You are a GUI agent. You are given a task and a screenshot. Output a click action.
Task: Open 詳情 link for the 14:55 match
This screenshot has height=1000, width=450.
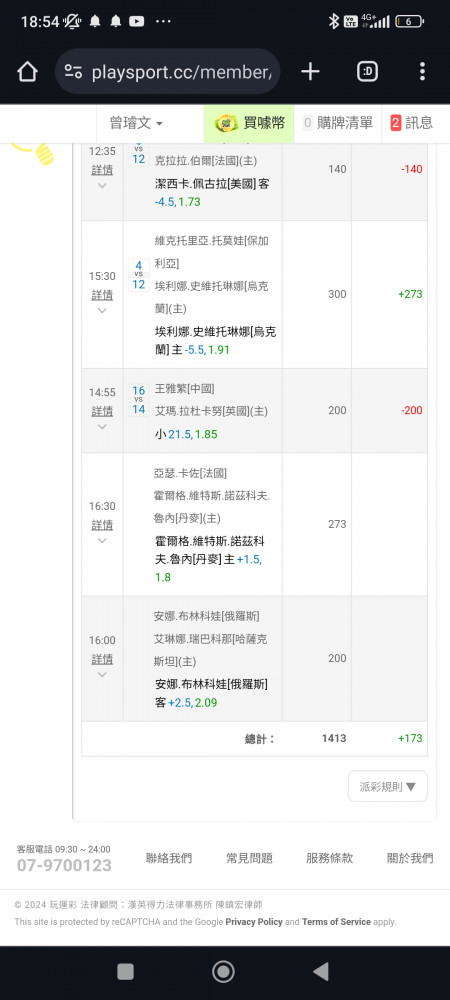[x=102, y=411]
